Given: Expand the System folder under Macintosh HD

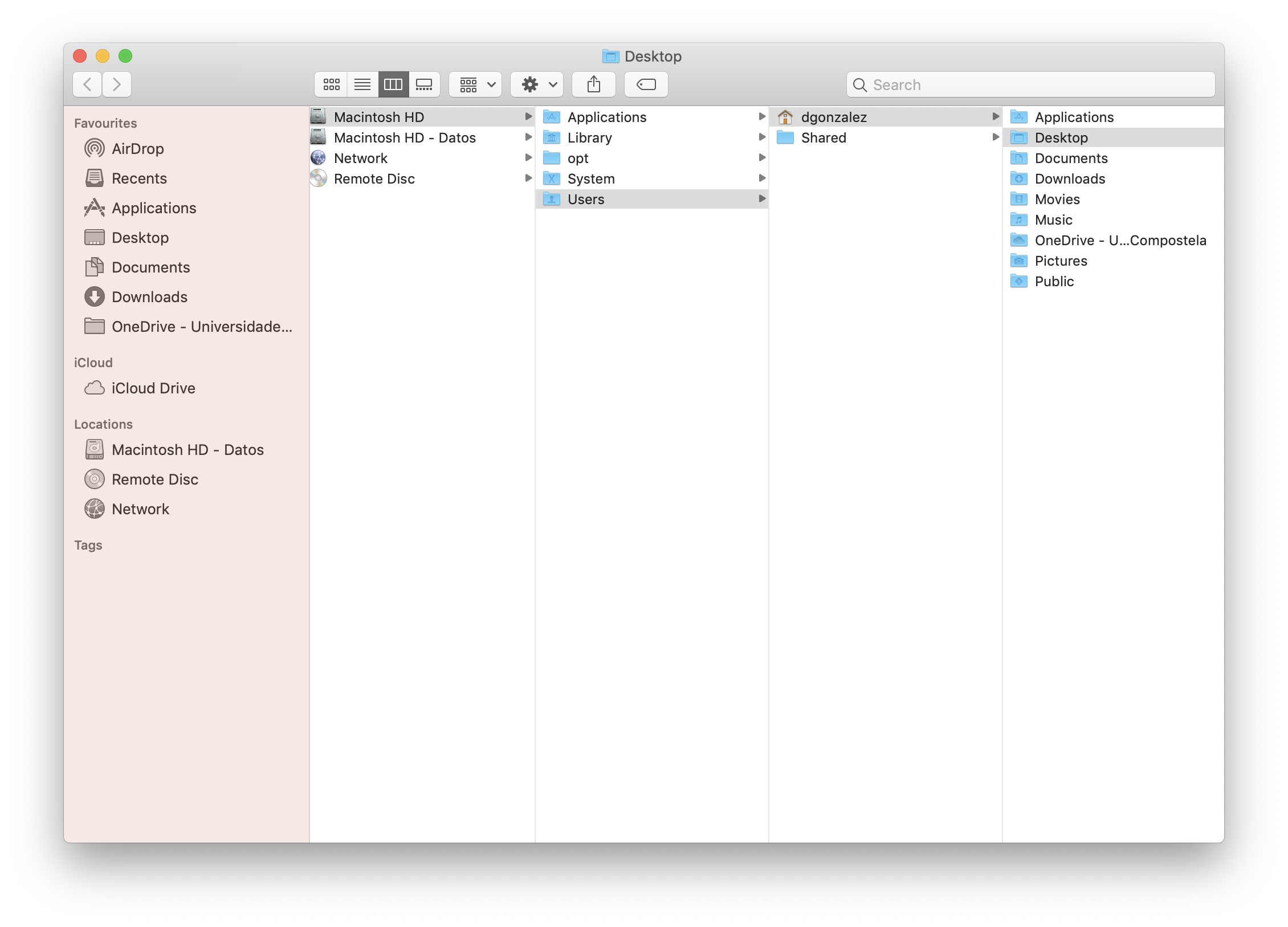Looking at the screenshot, I should click(763, 178).
